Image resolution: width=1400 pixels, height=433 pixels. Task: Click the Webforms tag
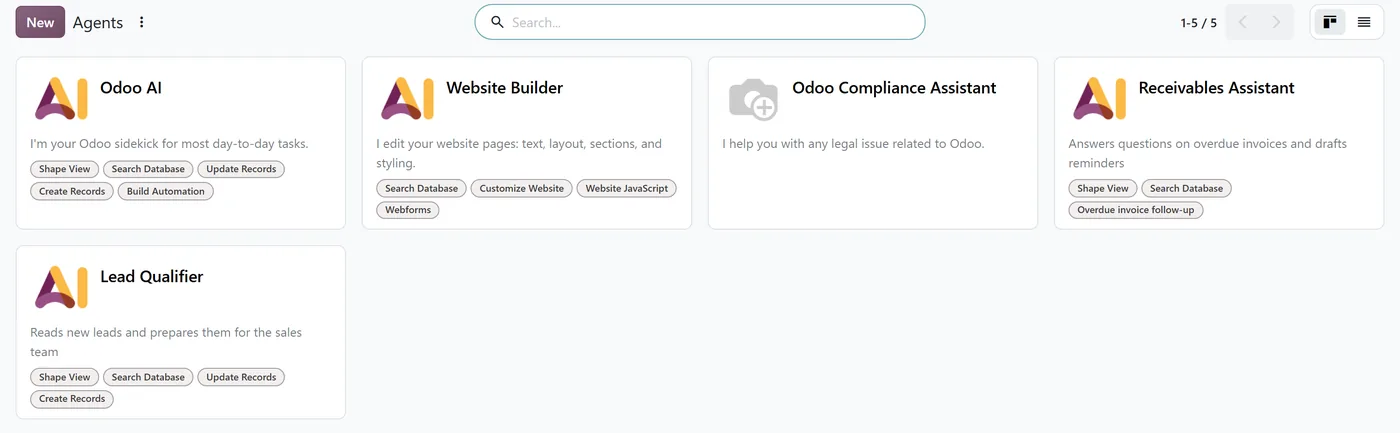click(408, 210)
